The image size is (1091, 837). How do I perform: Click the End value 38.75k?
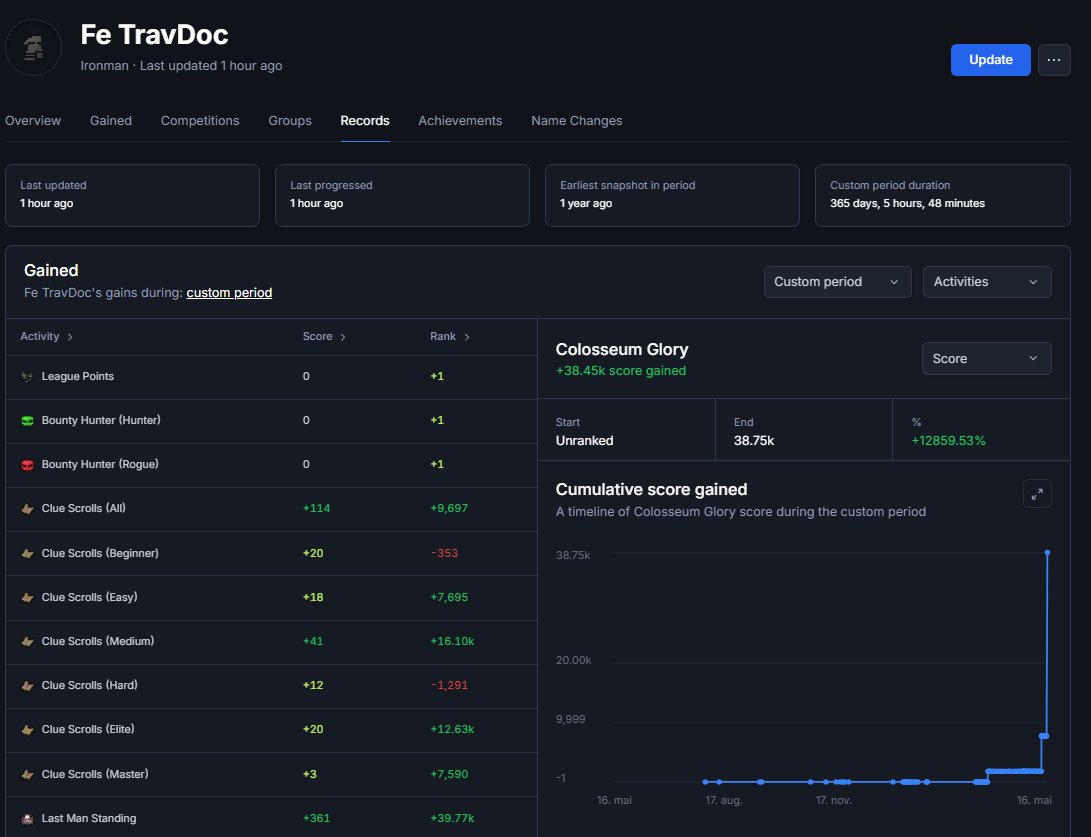point(754,441)
